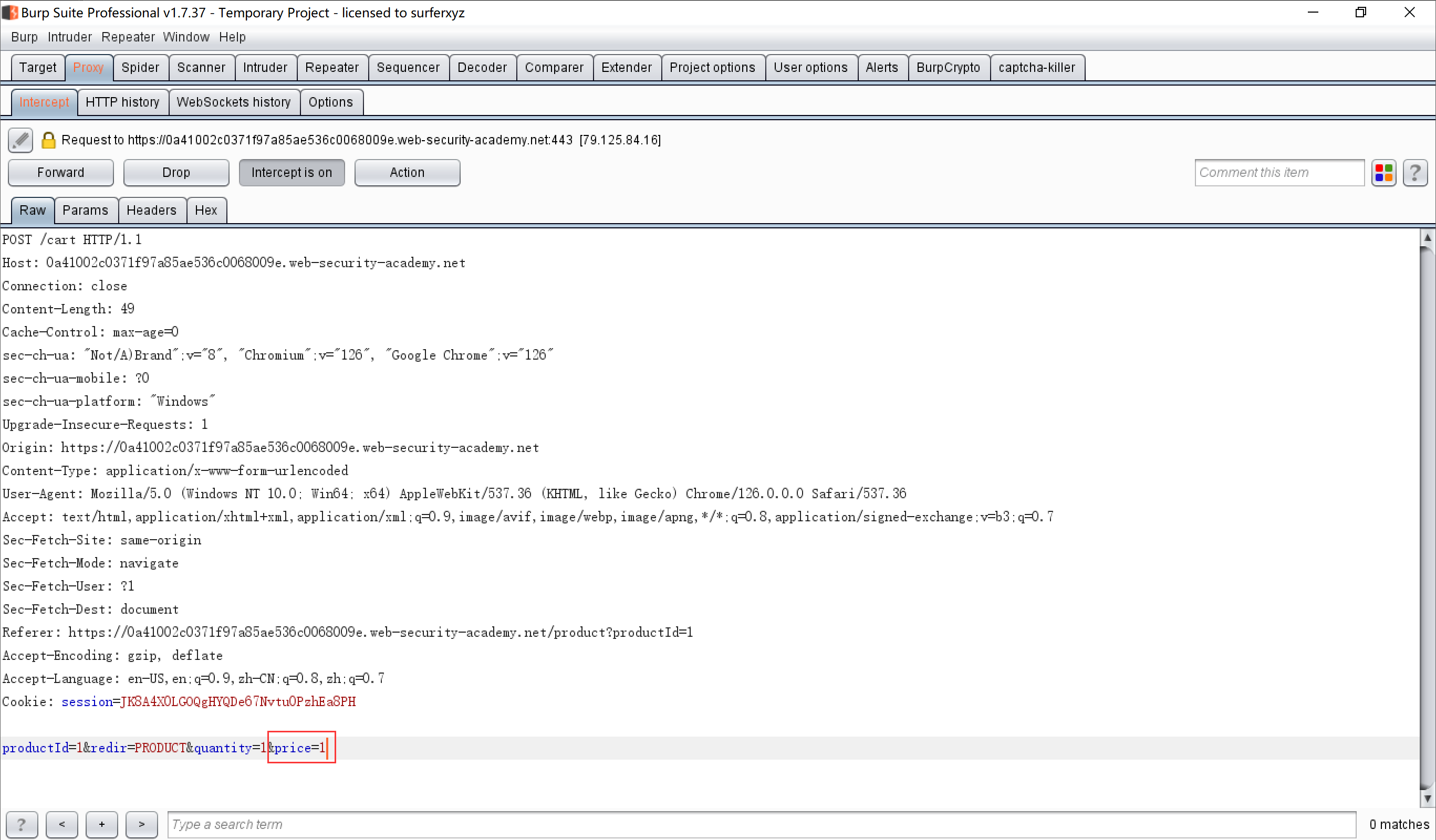
Task: Select the Help menu item
Action: tap(232, 37)
